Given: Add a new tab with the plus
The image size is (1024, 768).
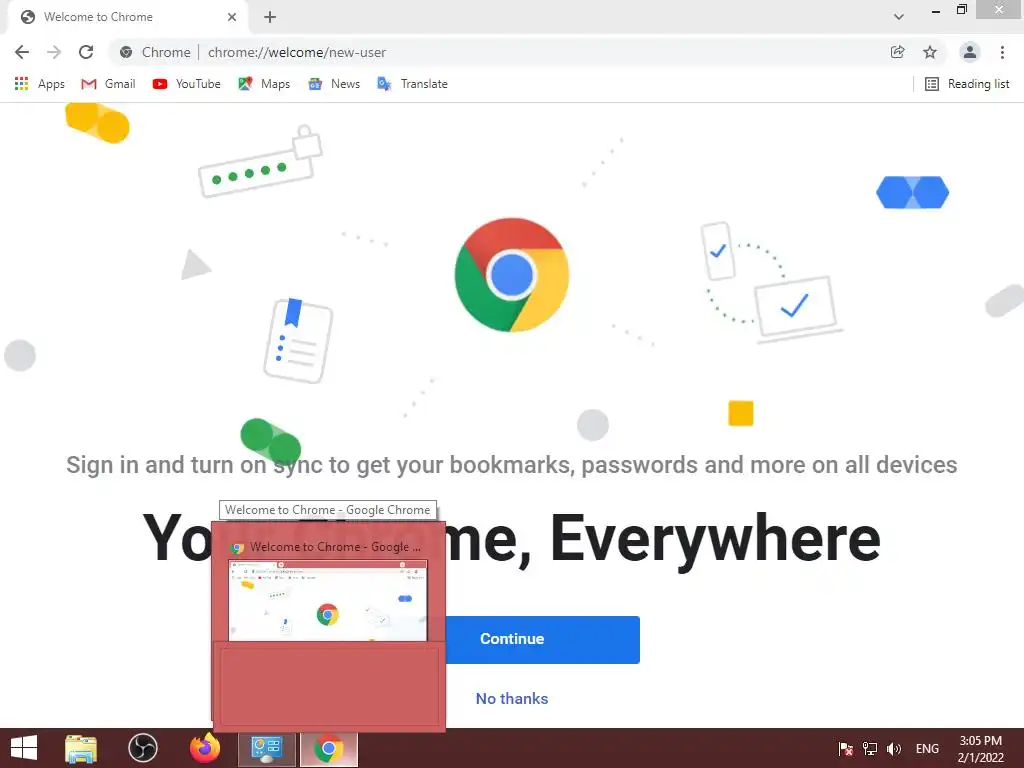Looking at the screenshot, I should point(270,17).
